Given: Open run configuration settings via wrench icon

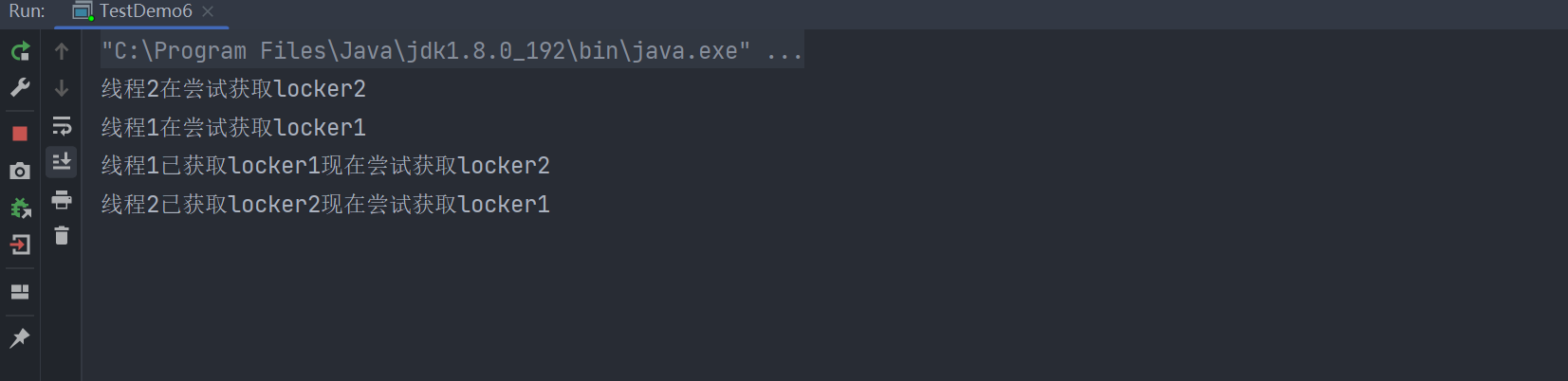Looking at the screenshot, I should click(20, 87).
